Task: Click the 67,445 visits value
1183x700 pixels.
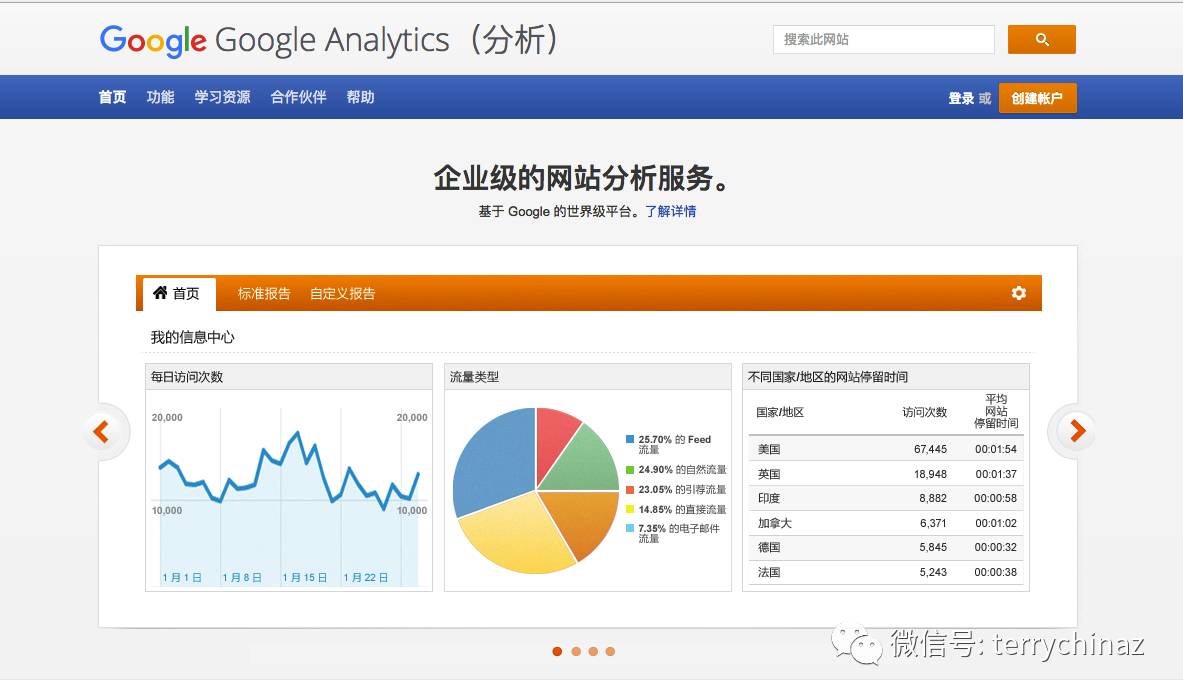Action: pyautogui.click(x=930, y=449)
